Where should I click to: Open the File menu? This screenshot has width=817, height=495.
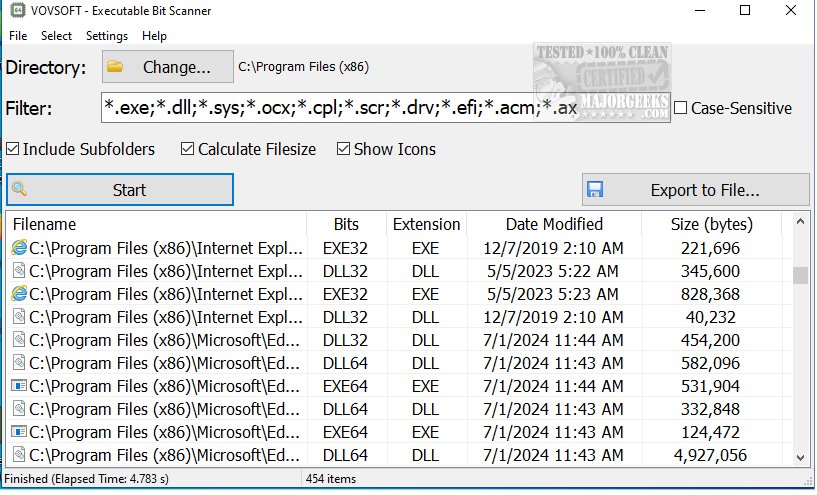point(19,35)
